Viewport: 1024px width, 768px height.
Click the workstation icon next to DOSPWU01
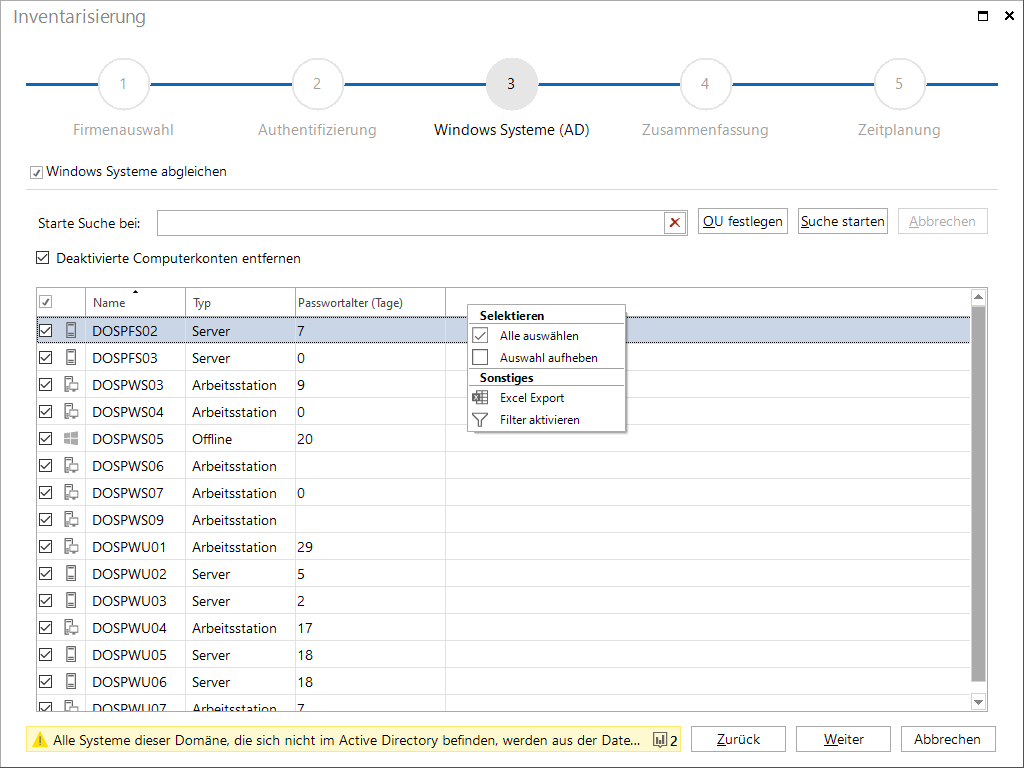tap(71, 547)
